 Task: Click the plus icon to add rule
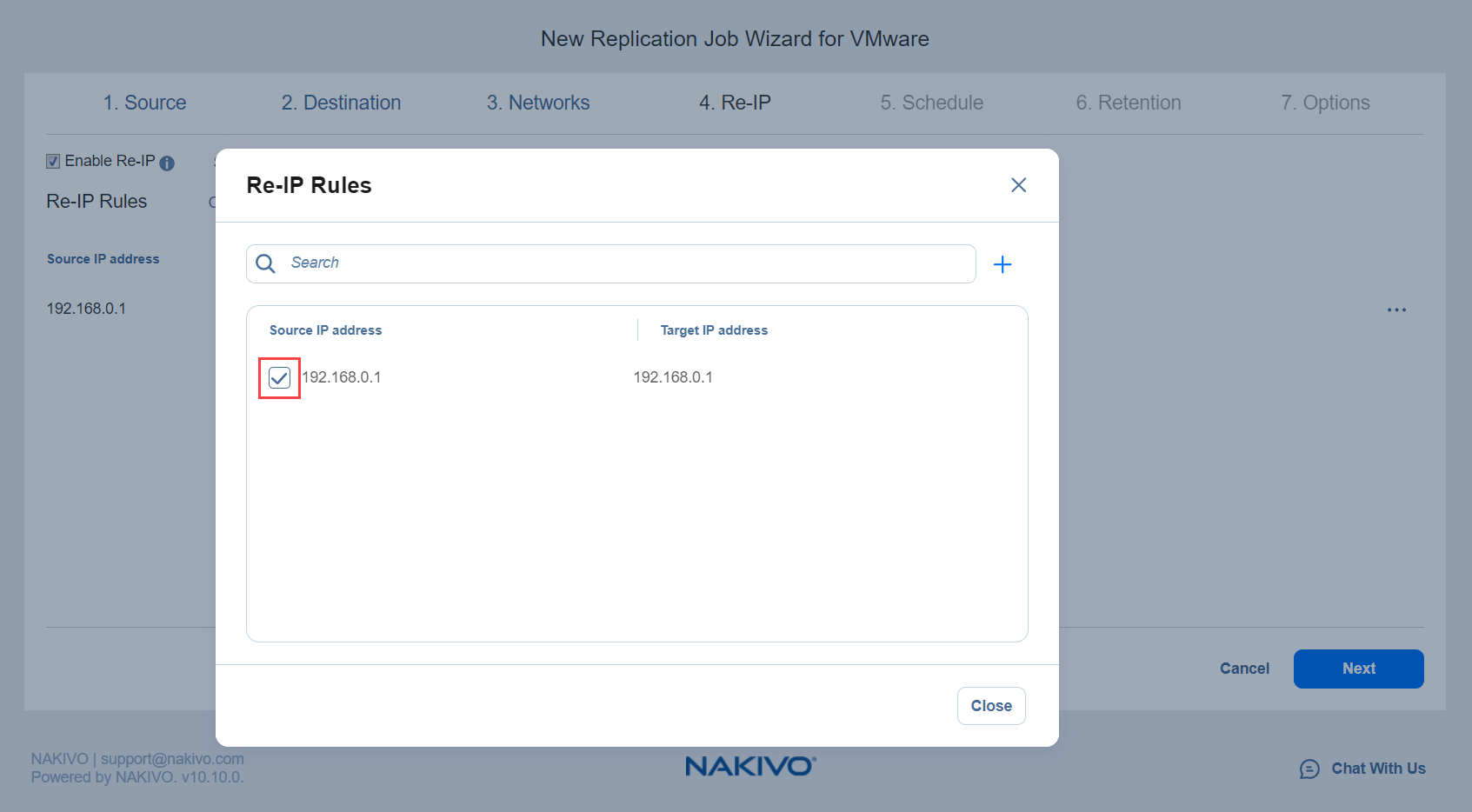point(1002,264)
